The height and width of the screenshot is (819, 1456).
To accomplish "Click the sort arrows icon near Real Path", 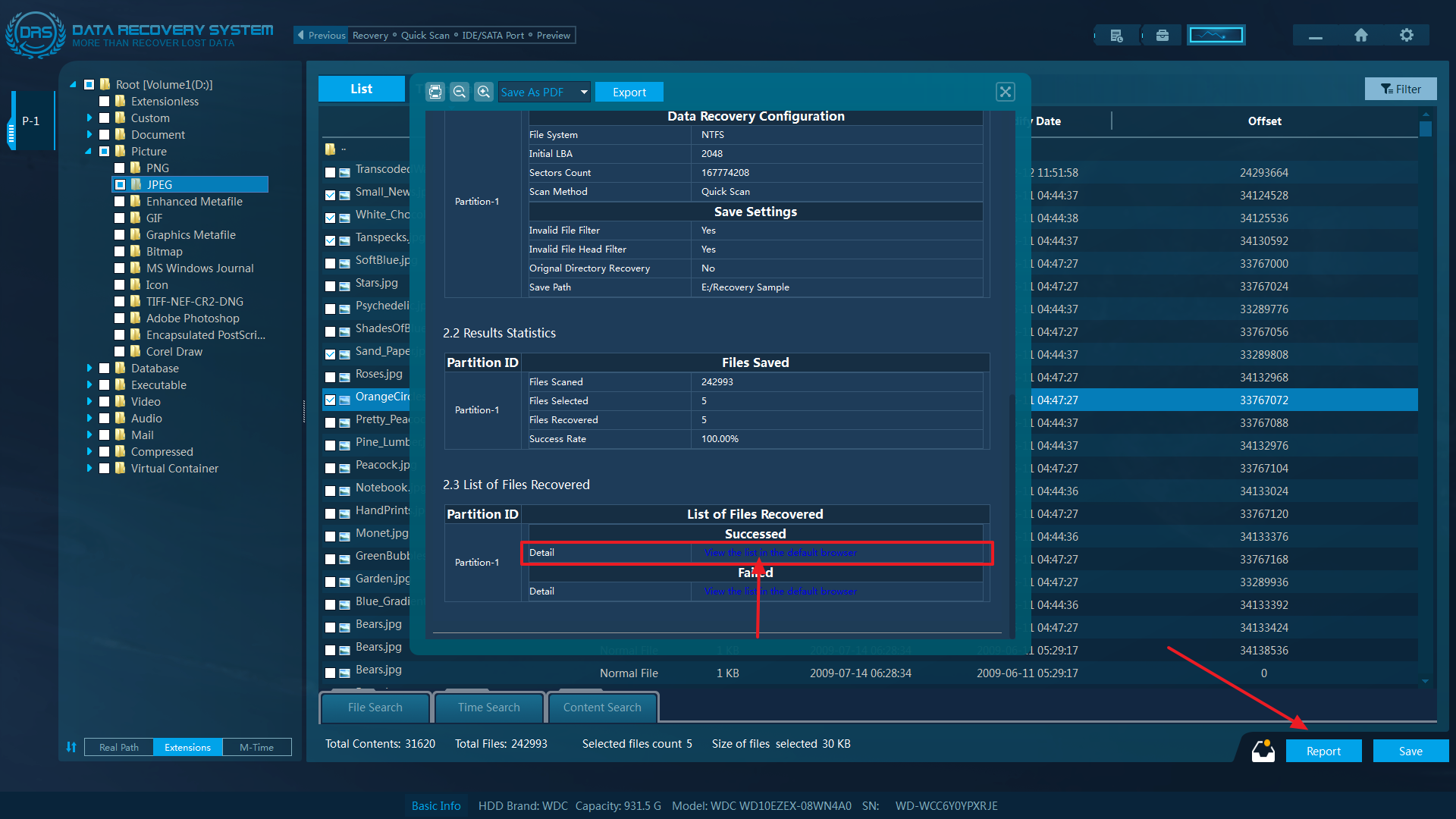I will tap(72, 747).
